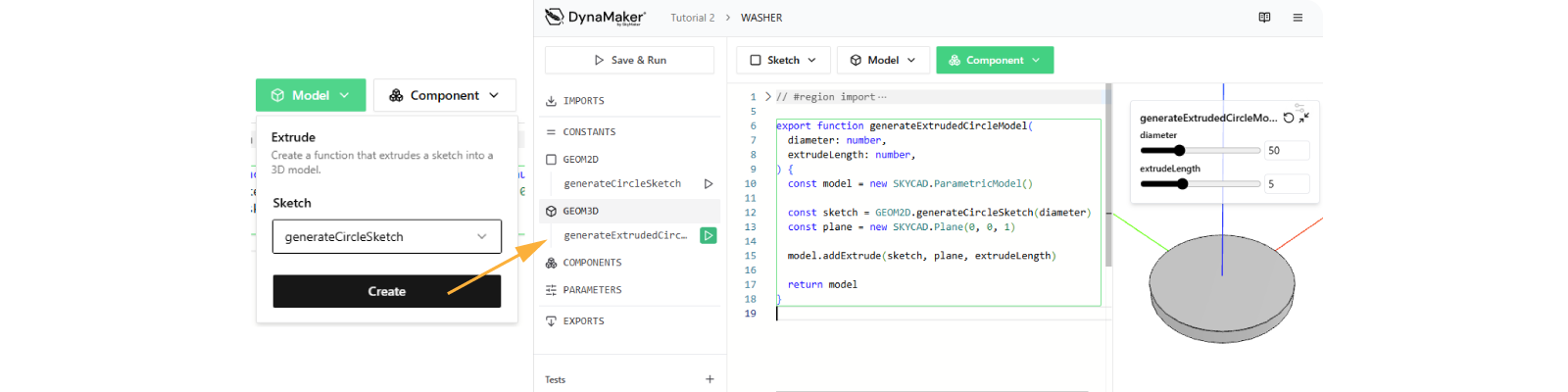Open the green Component dropdown
Viewport: 1568px width, 392px height.
[995, 60]
